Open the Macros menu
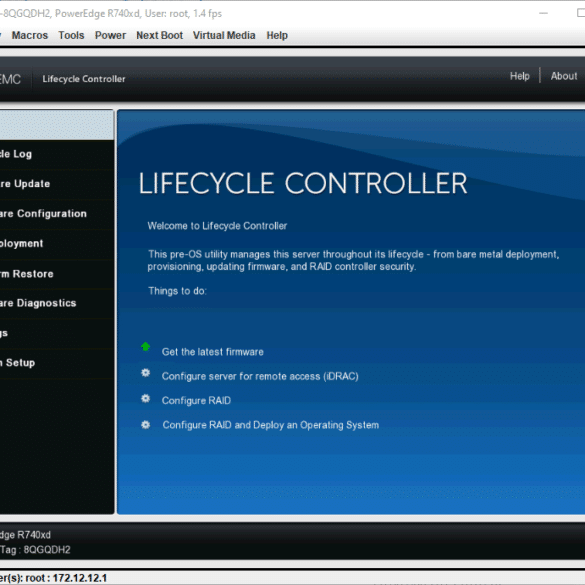Screen dimensions: 585x585 pyautogui.click(x=30, y=35)
